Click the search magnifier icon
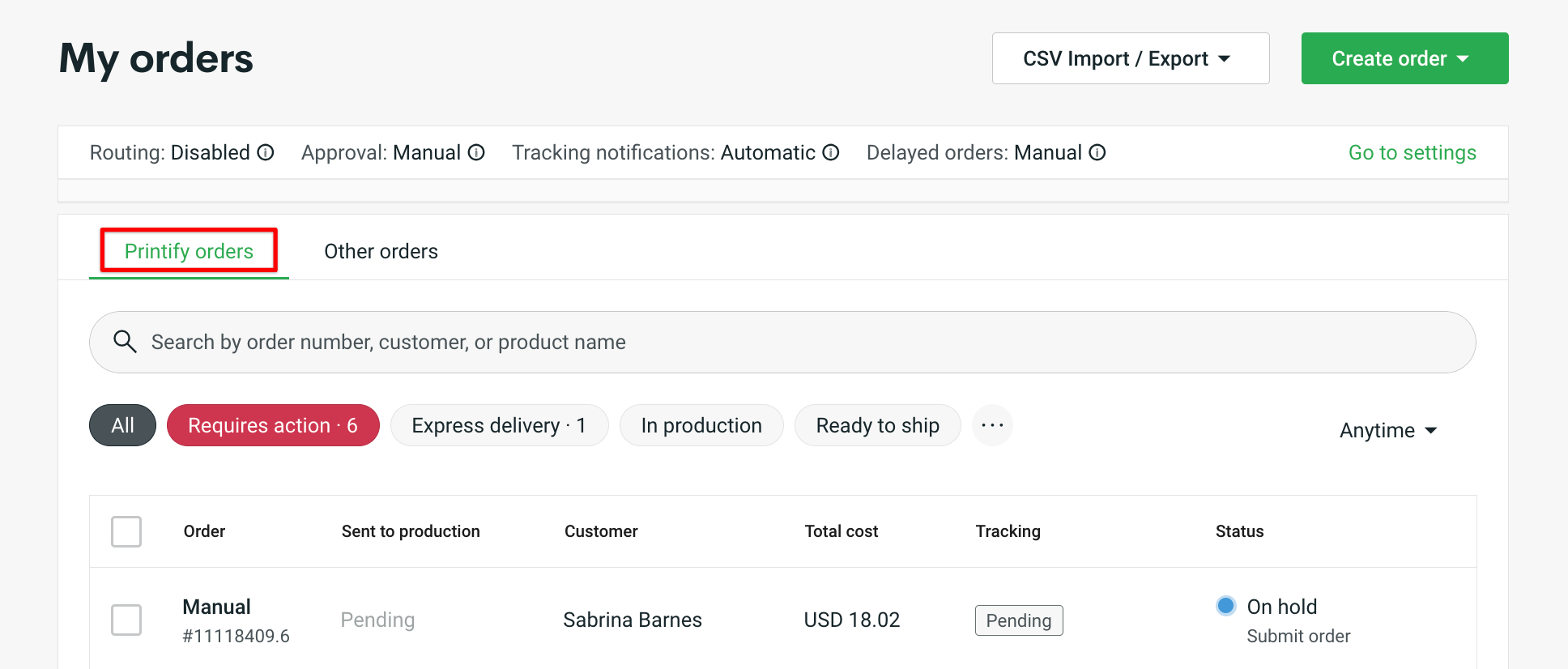 tap(125, 342)
